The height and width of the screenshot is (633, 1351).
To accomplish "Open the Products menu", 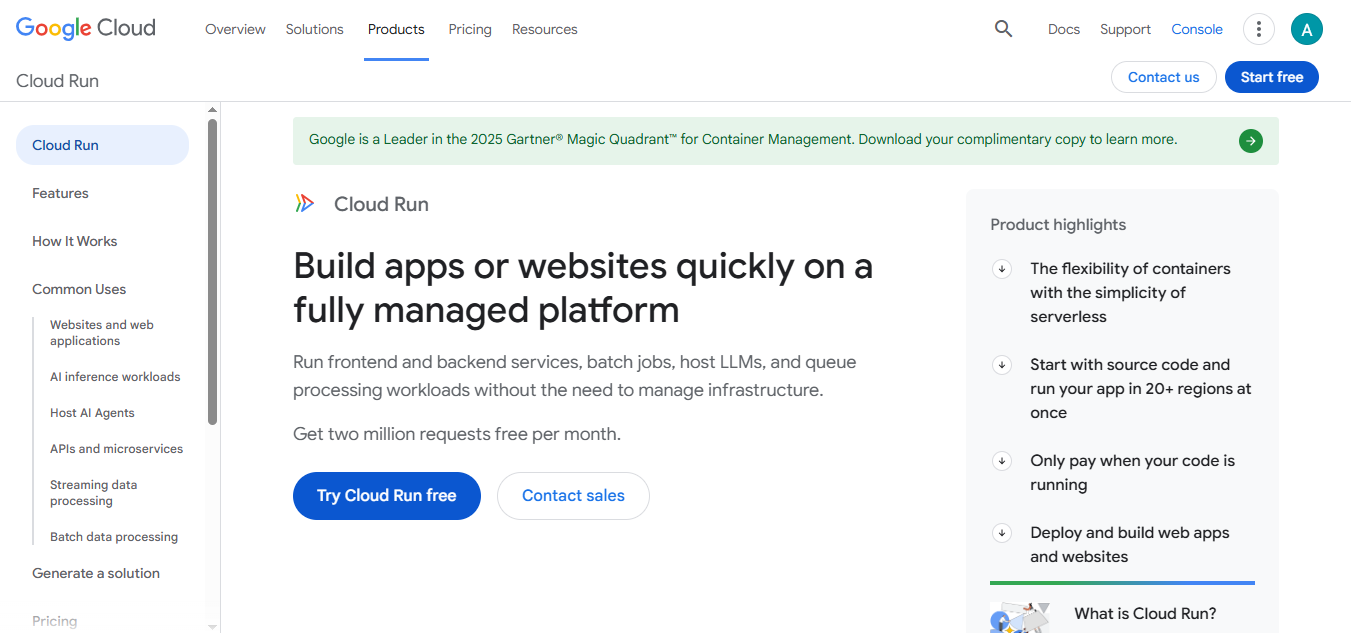I will [396, 29].
